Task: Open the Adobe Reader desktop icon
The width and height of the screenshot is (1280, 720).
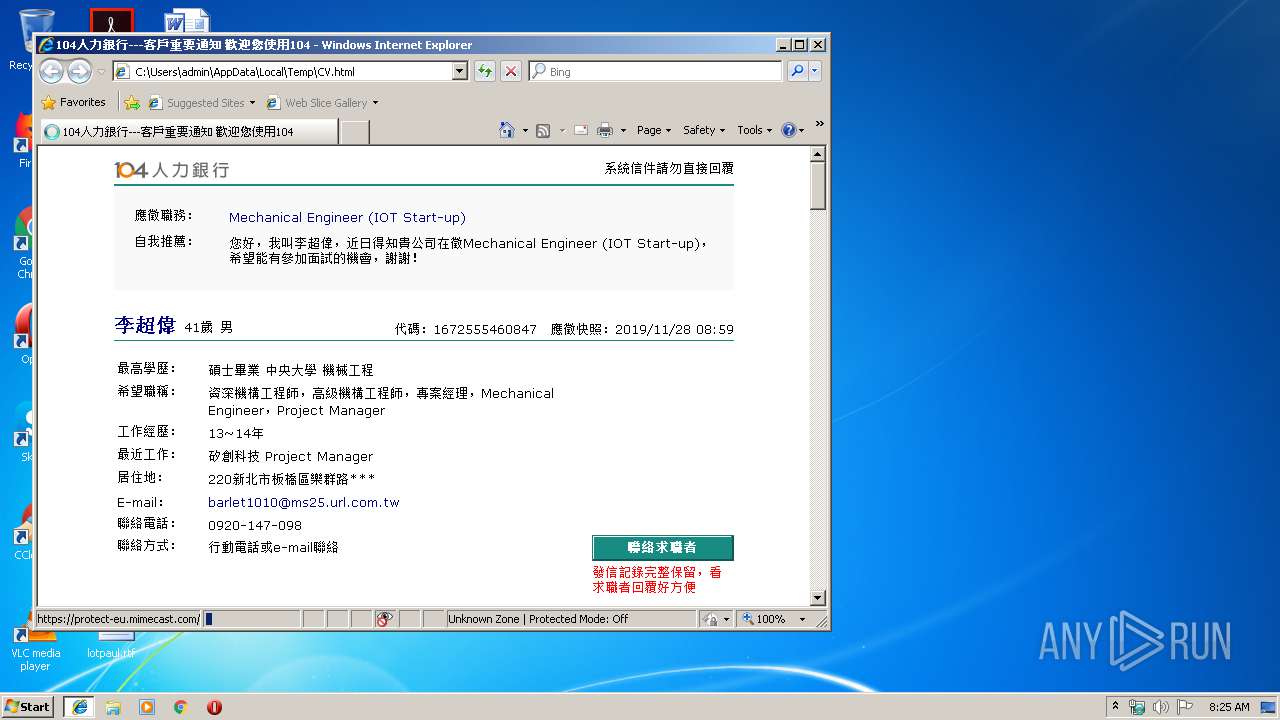Action: [112, 22]
